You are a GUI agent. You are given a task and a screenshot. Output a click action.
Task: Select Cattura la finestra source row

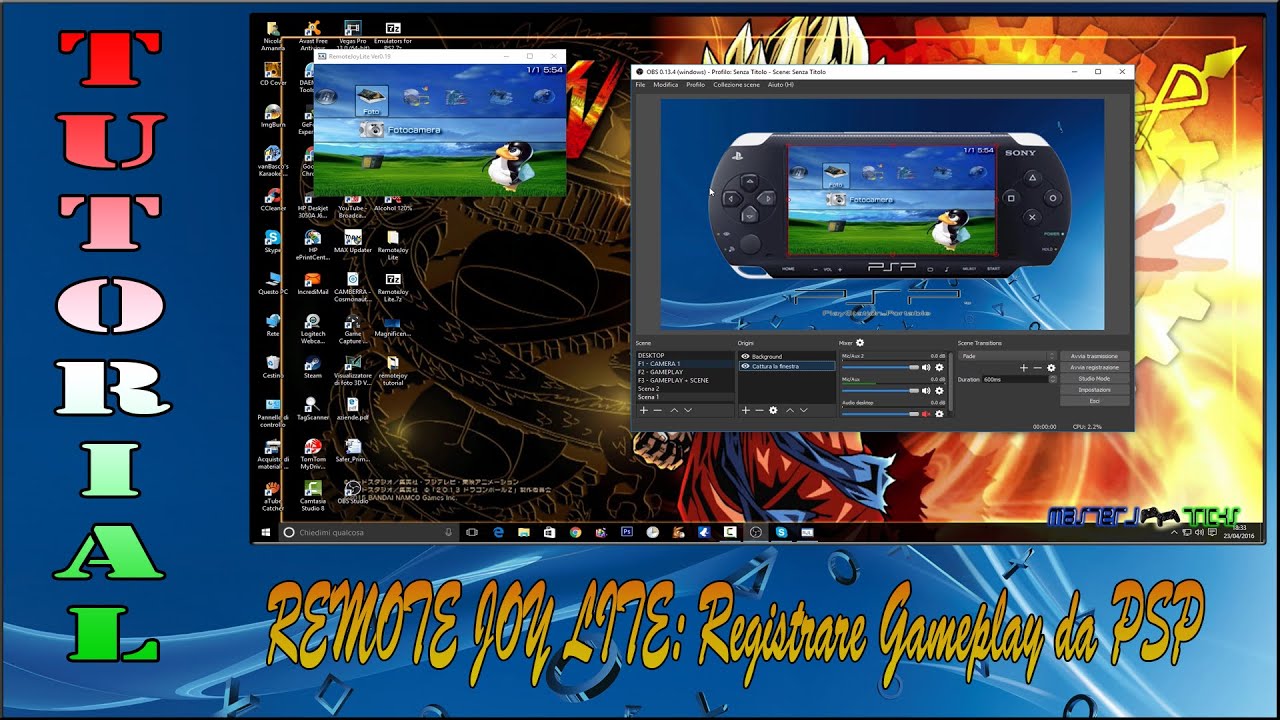point(787,366)
